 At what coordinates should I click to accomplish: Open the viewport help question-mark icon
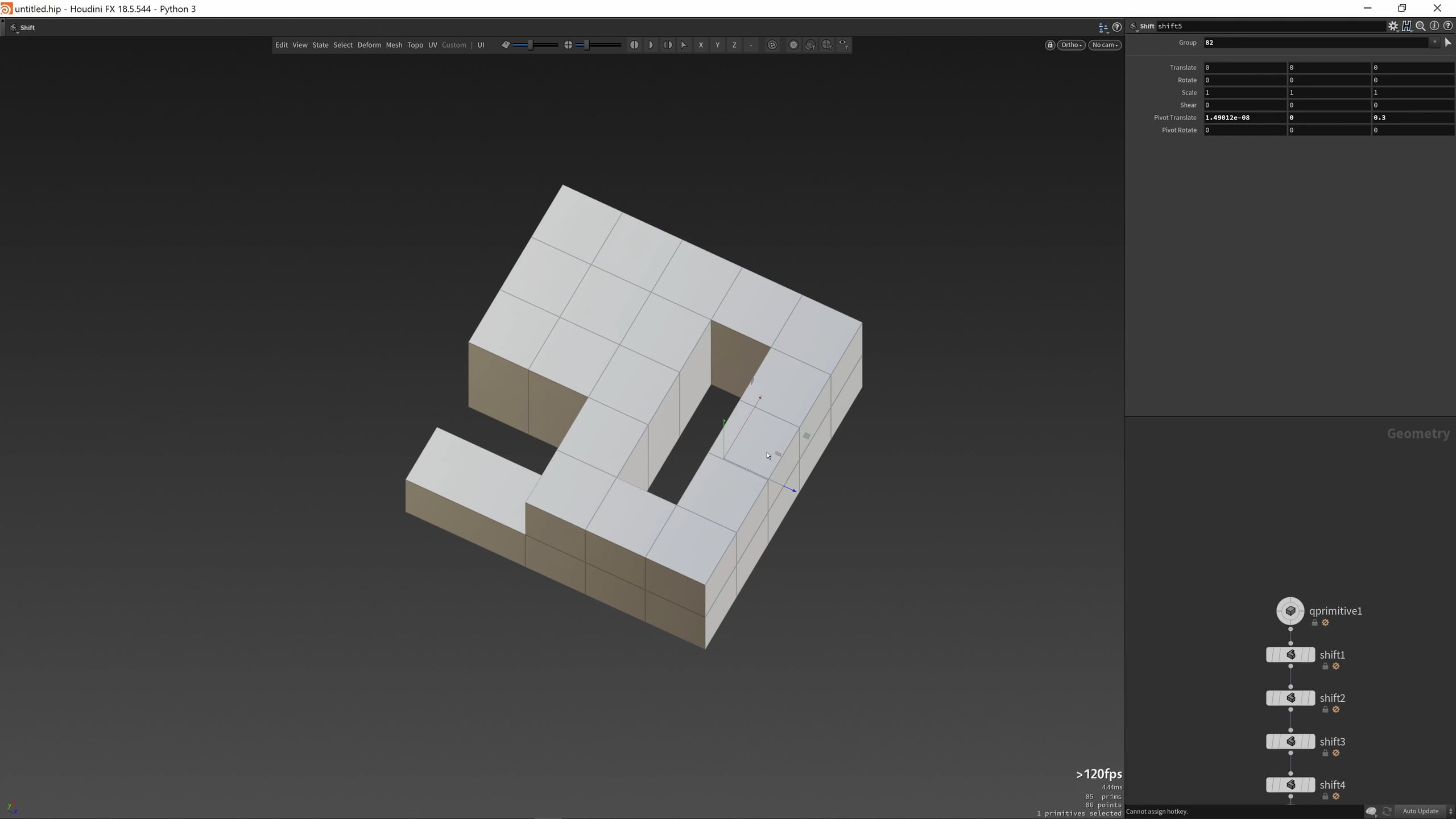[x=1117, y=27]
